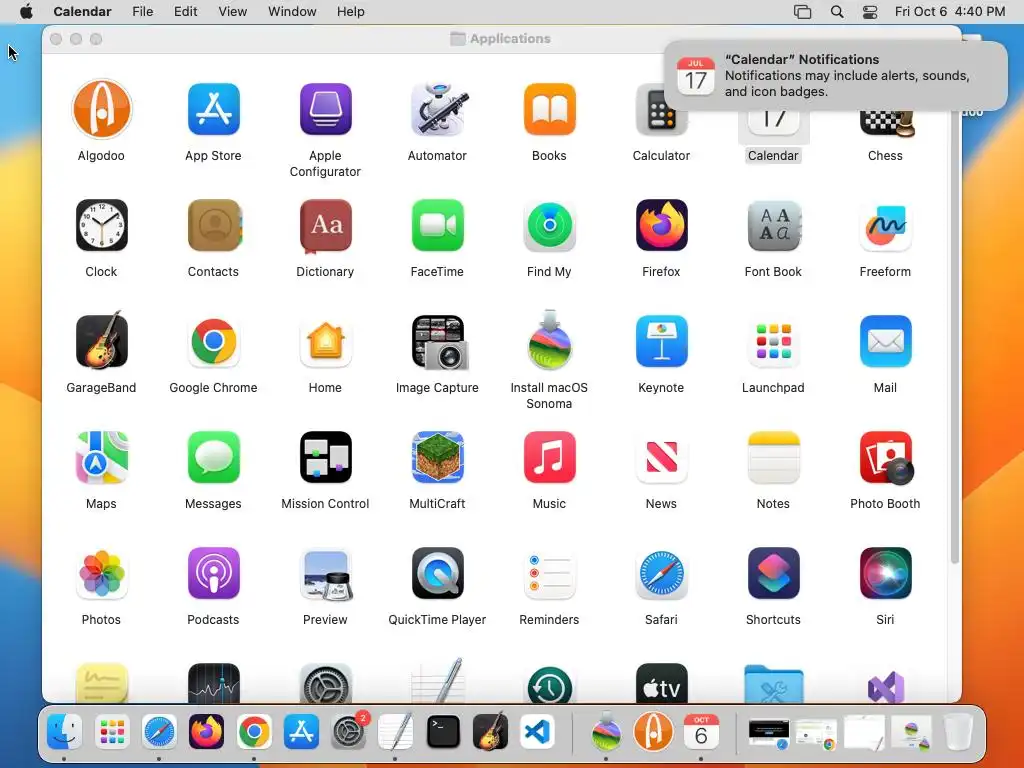Open the Clock app icon
The height and width of the screenshot is (768, 1024).
(x=101, y=225)
